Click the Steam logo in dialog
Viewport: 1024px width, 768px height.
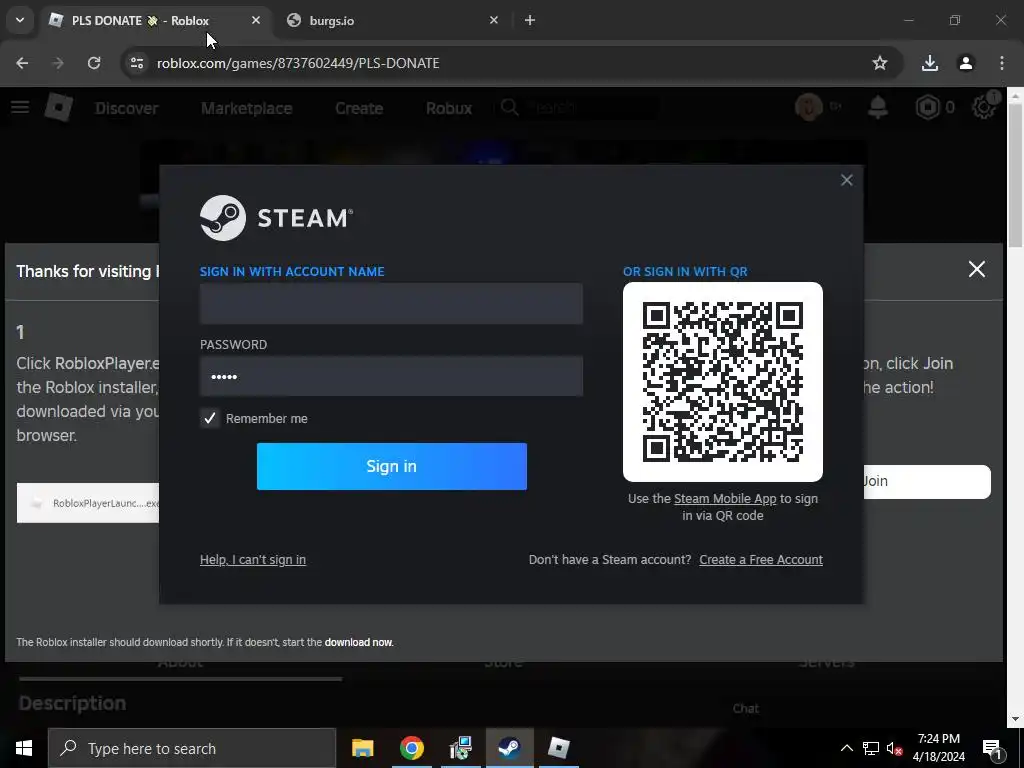point(276,218)
